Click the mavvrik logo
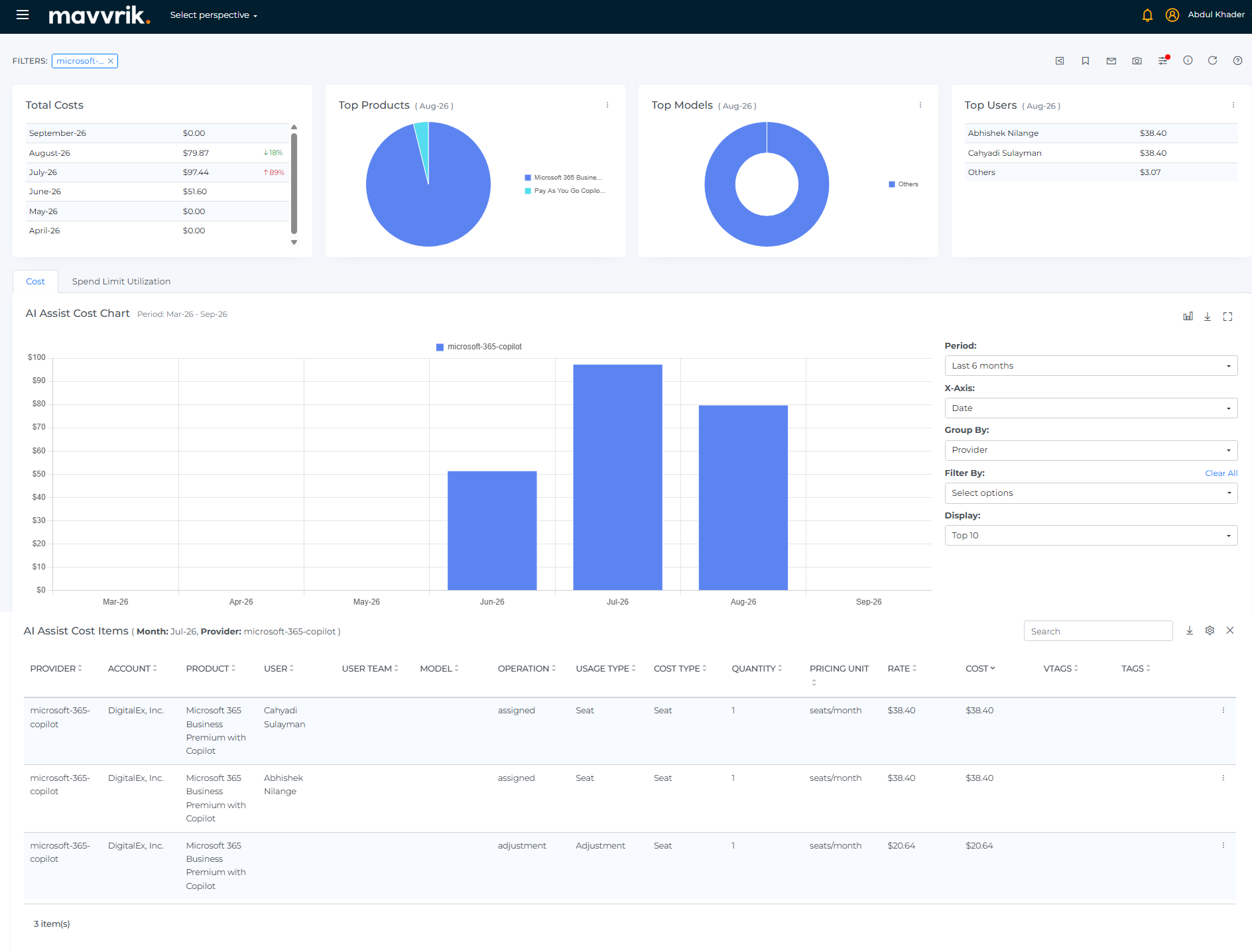 [99, 15]
